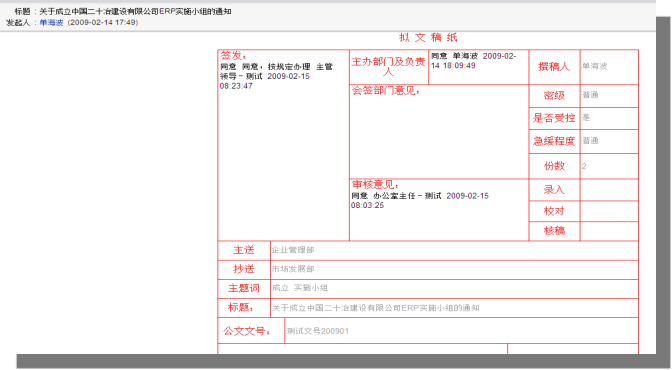
Task: Click the empty 校对 field
Action: pyautogui.click(x=609, y=211)
